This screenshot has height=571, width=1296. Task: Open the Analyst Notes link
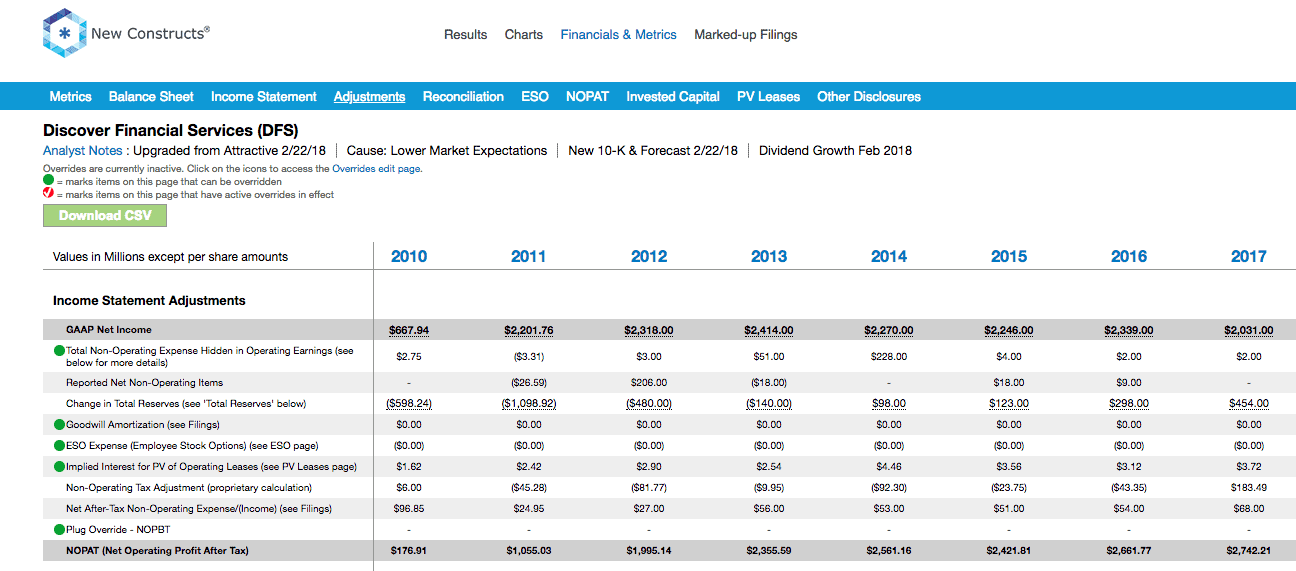coord(82,151)
